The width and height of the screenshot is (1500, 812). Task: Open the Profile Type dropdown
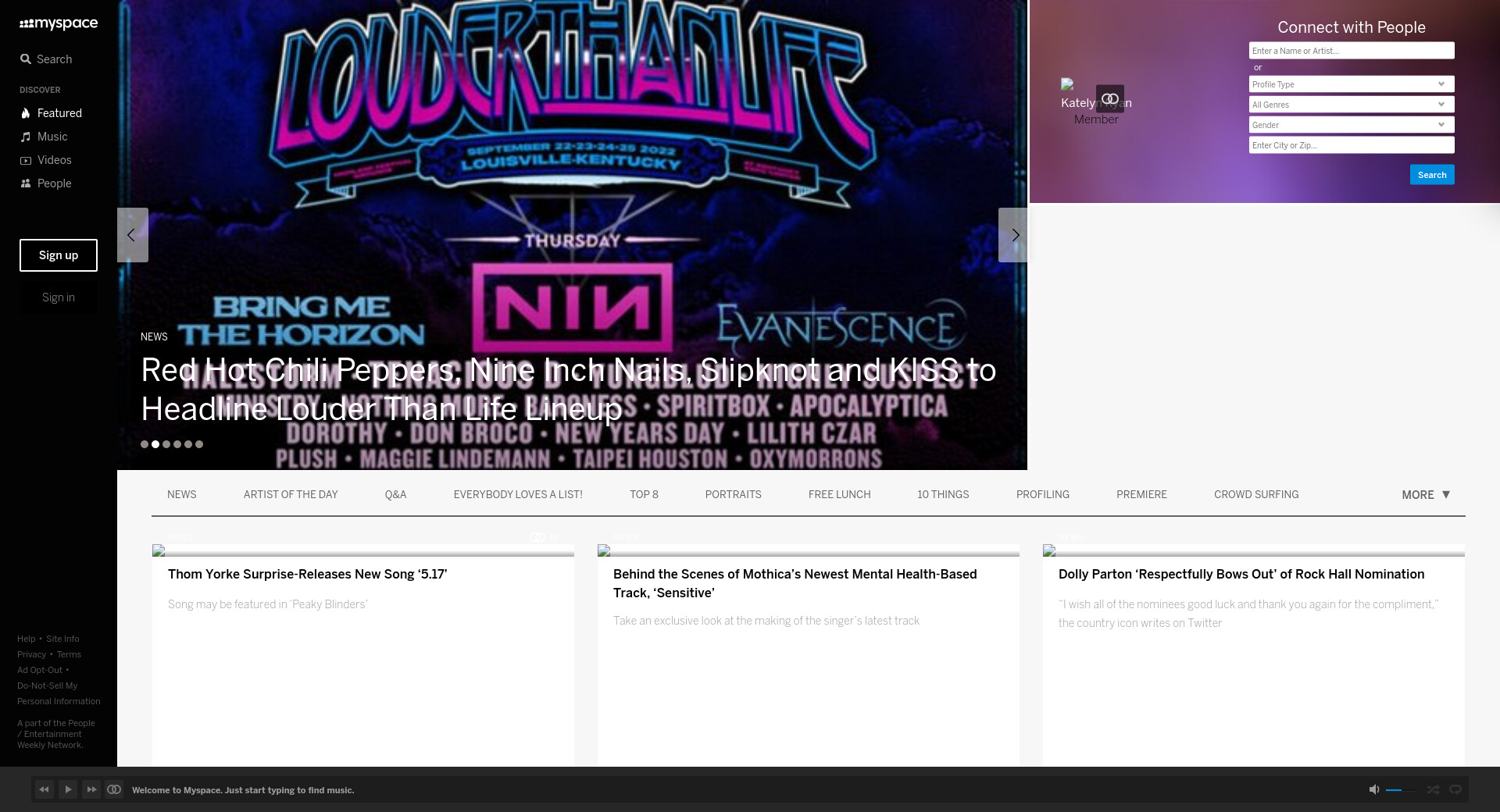(1352, 84)
